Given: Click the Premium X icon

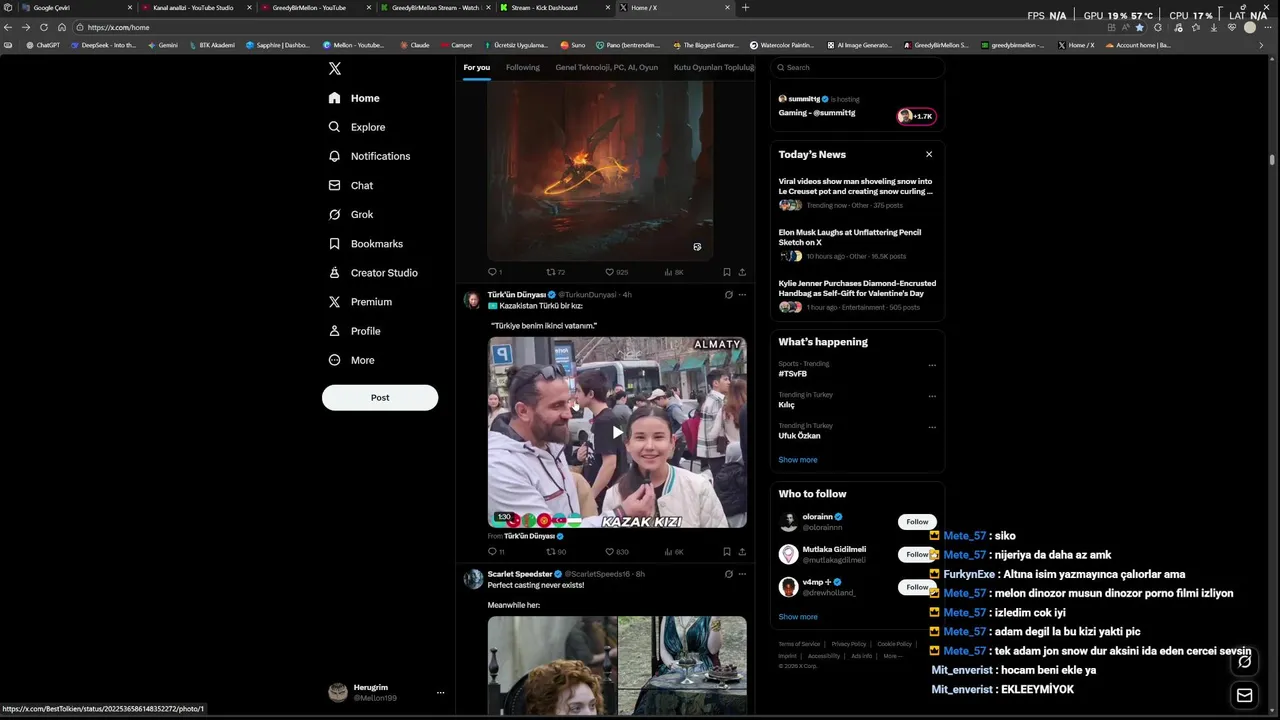Looking at the screenshot, I should click(x=335, y=301).
